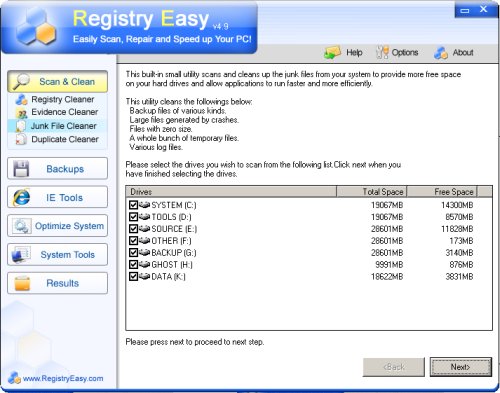
Task: Open the IE Tools section
Action: (x=57, y=197)
